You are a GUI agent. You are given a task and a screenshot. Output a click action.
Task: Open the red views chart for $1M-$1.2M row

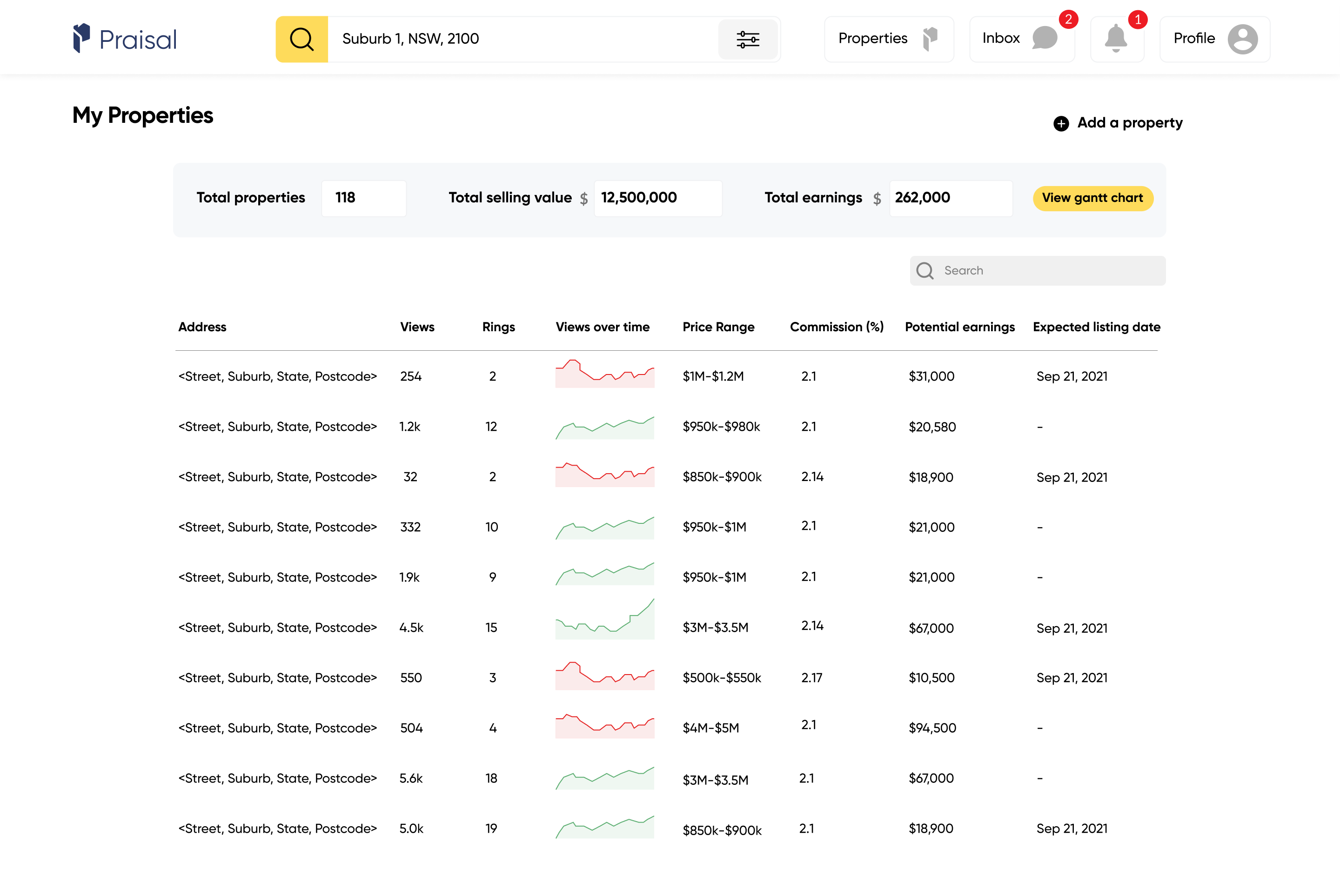click(x=605, y=374)
